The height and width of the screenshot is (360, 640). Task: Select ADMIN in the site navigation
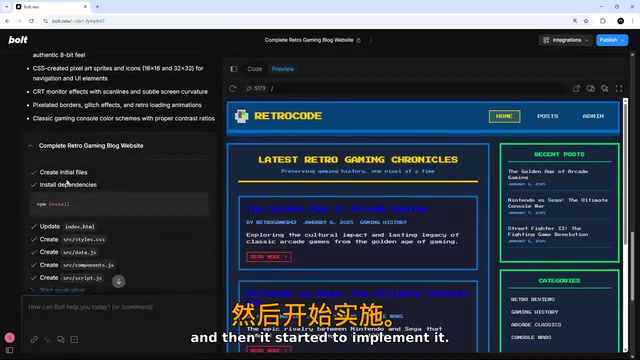click(593, 116)
